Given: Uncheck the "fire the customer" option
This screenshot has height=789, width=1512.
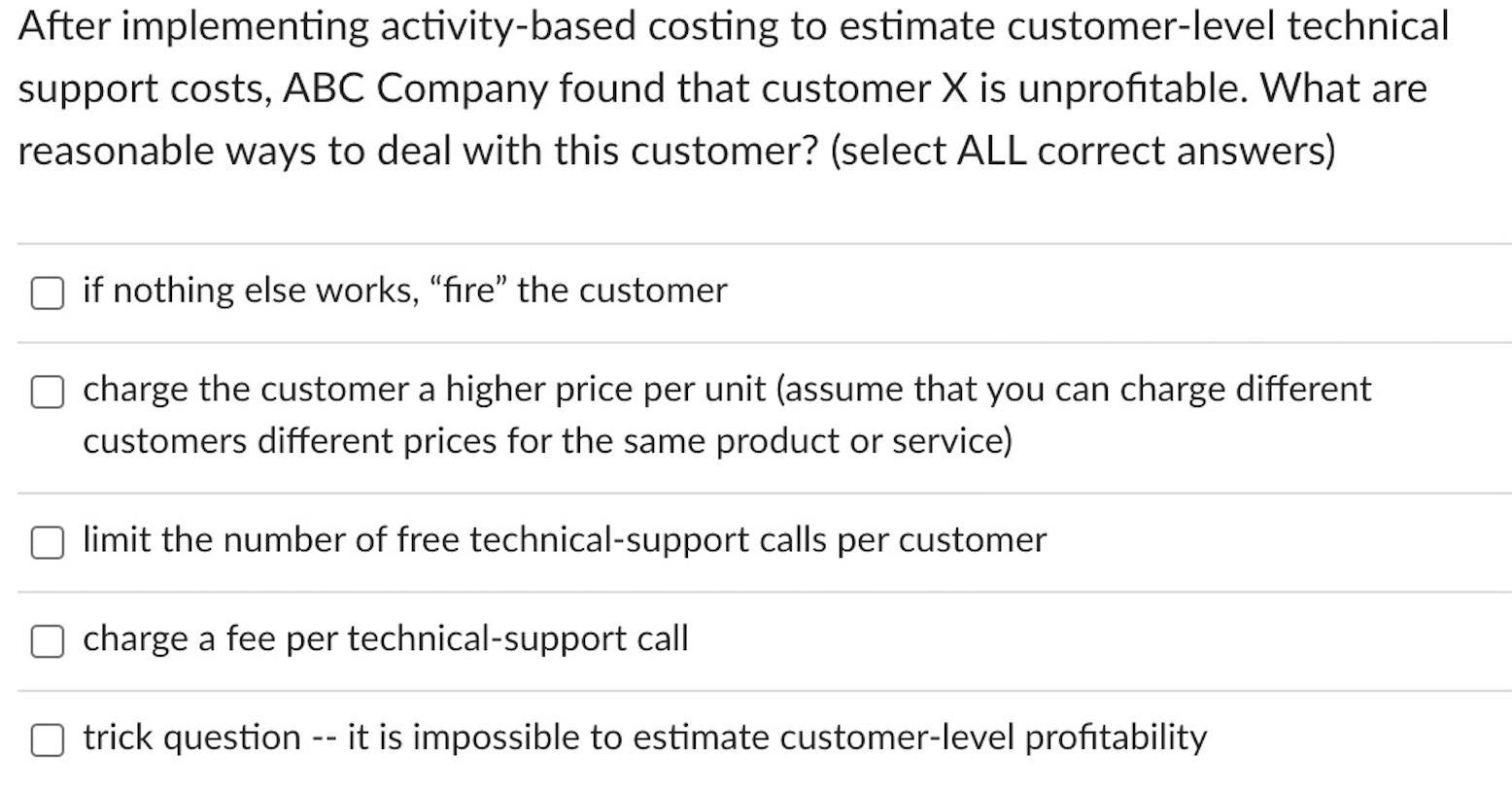Looking at the screenshot, I should [46, 292].
